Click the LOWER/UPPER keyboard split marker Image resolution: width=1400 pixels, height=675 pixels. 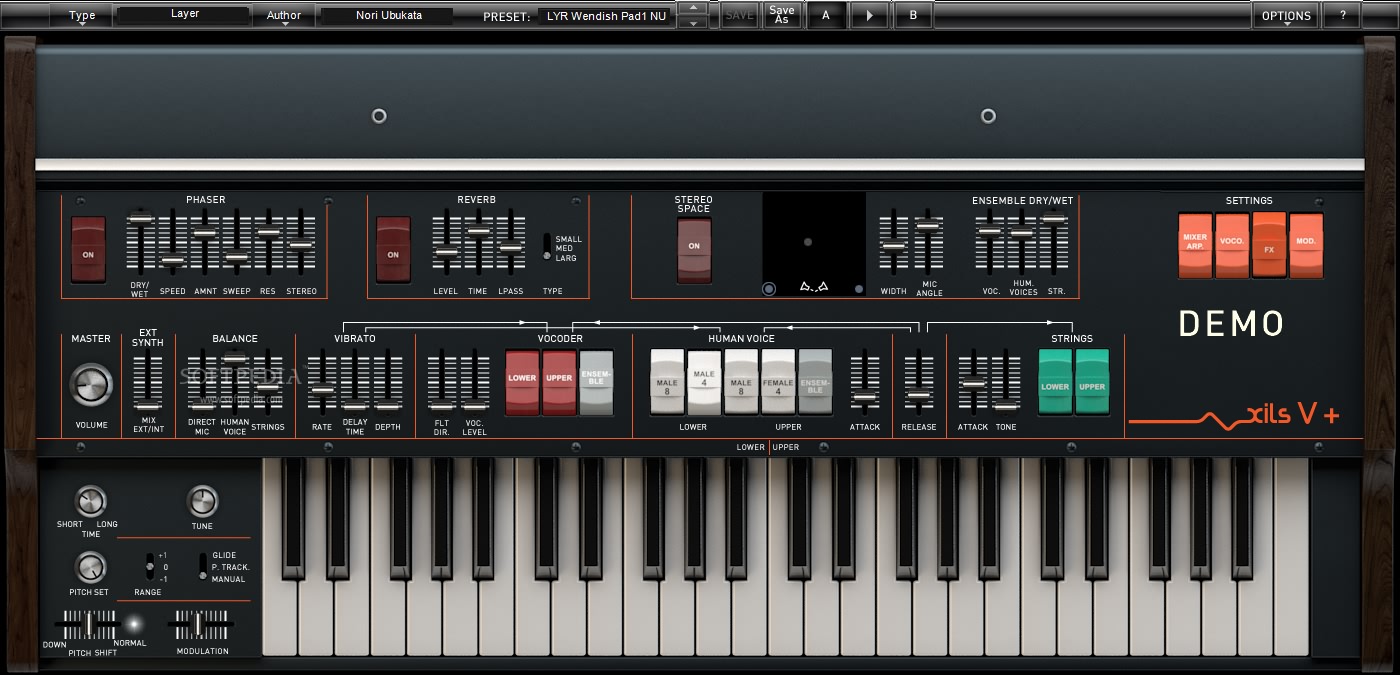click(768, 447)
